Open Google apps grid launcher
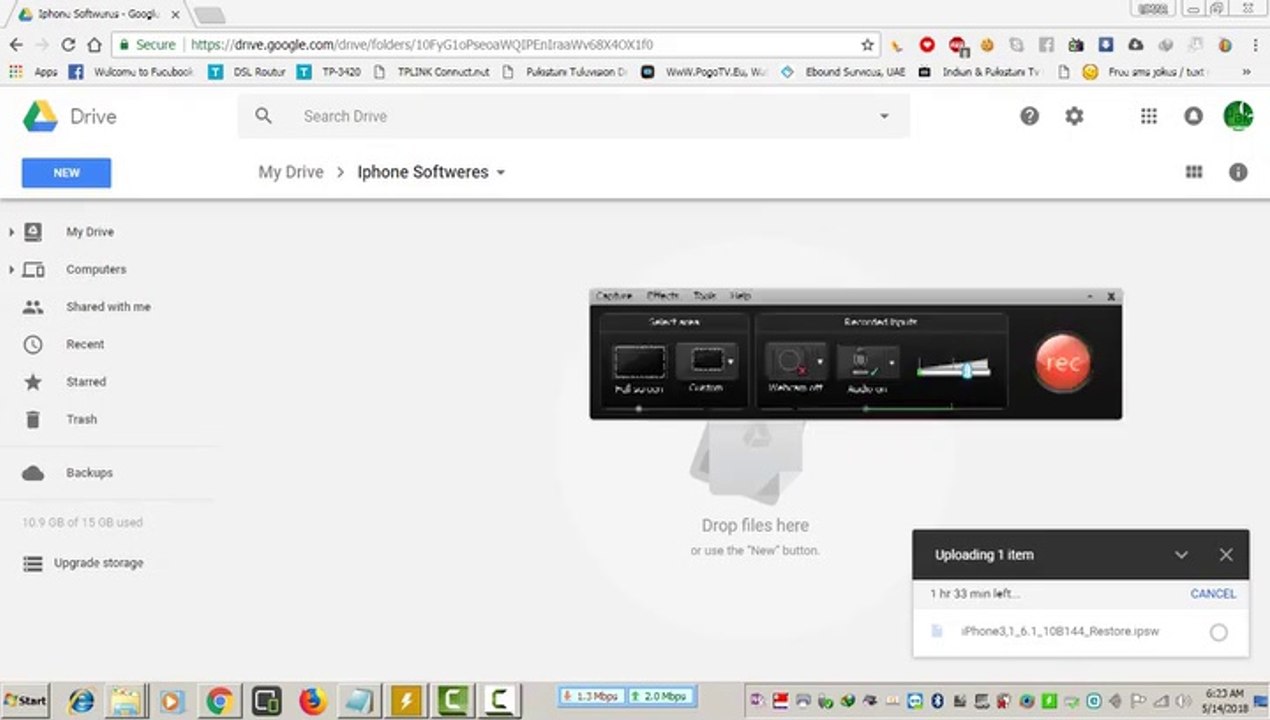Image resolution: width=1270 pixels, height=720 pixels. coord(1148,116)
